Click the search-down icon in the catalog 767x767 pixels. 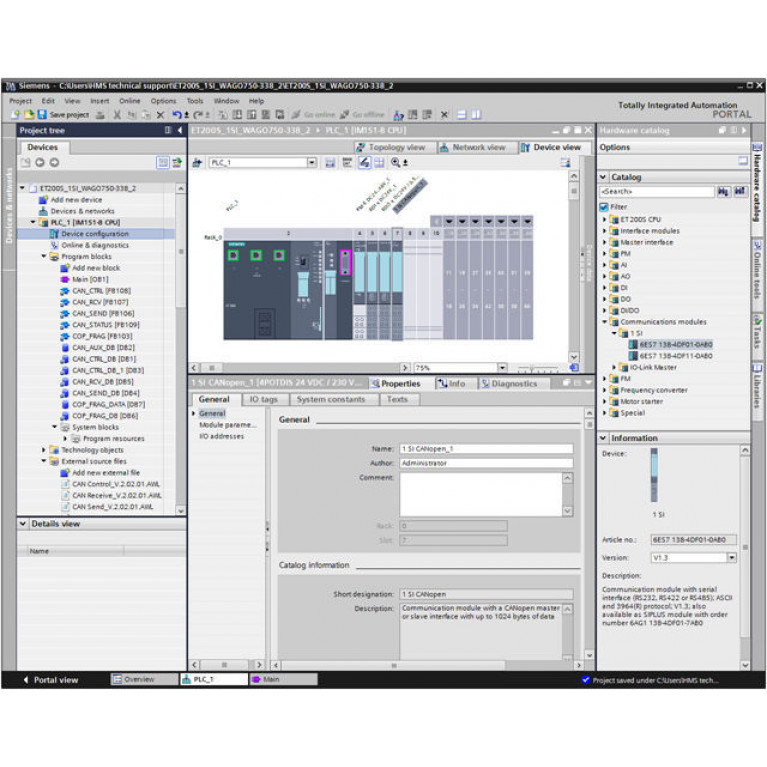point(723,192)
